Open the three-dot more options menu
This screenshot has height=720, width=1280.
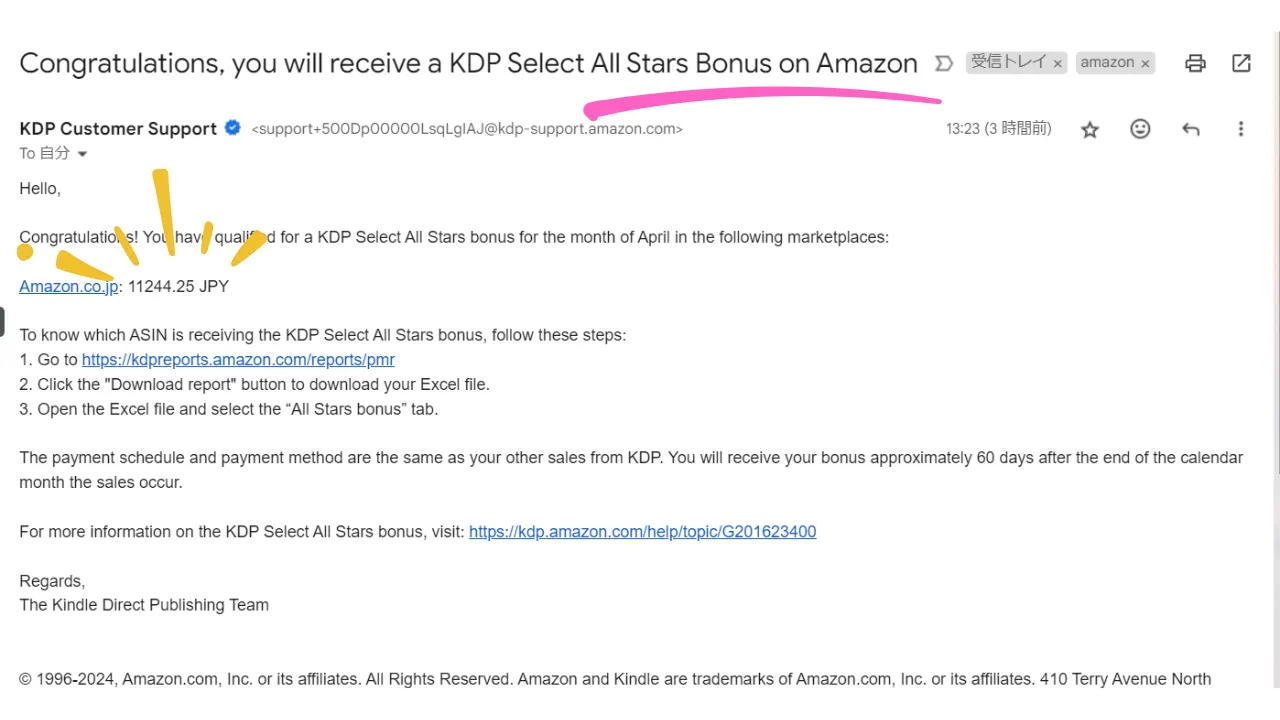(x=1241, y=129)
